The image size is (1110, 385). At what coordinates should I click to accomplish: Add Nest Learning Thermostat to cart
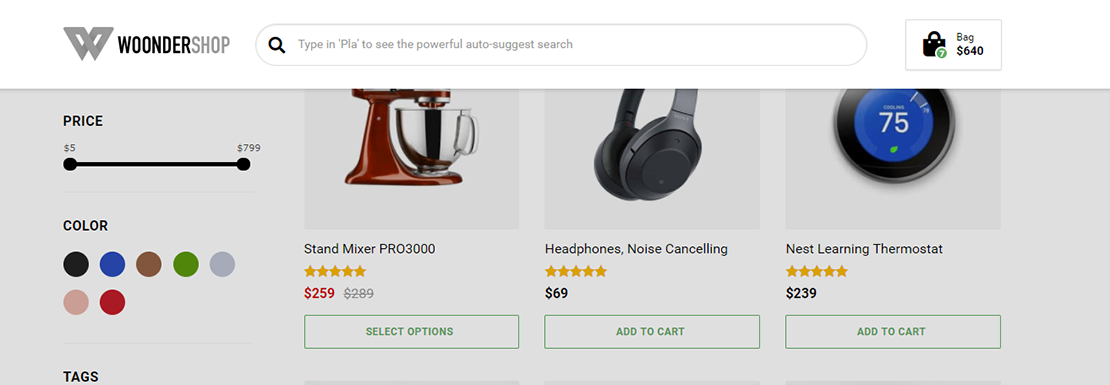893,331
